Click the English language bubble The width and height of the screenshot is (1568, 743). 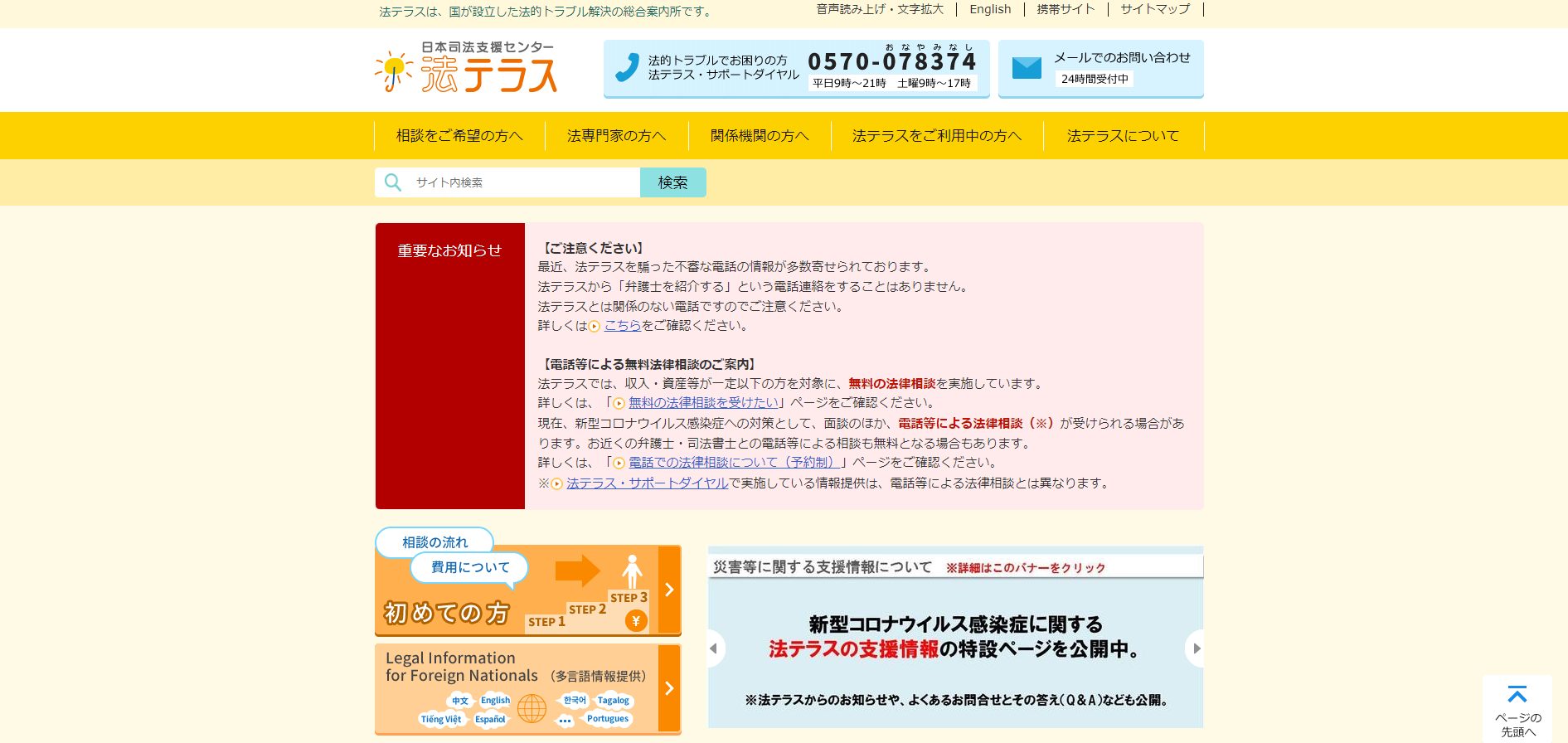pyautogui.click(x=495, y=701)
